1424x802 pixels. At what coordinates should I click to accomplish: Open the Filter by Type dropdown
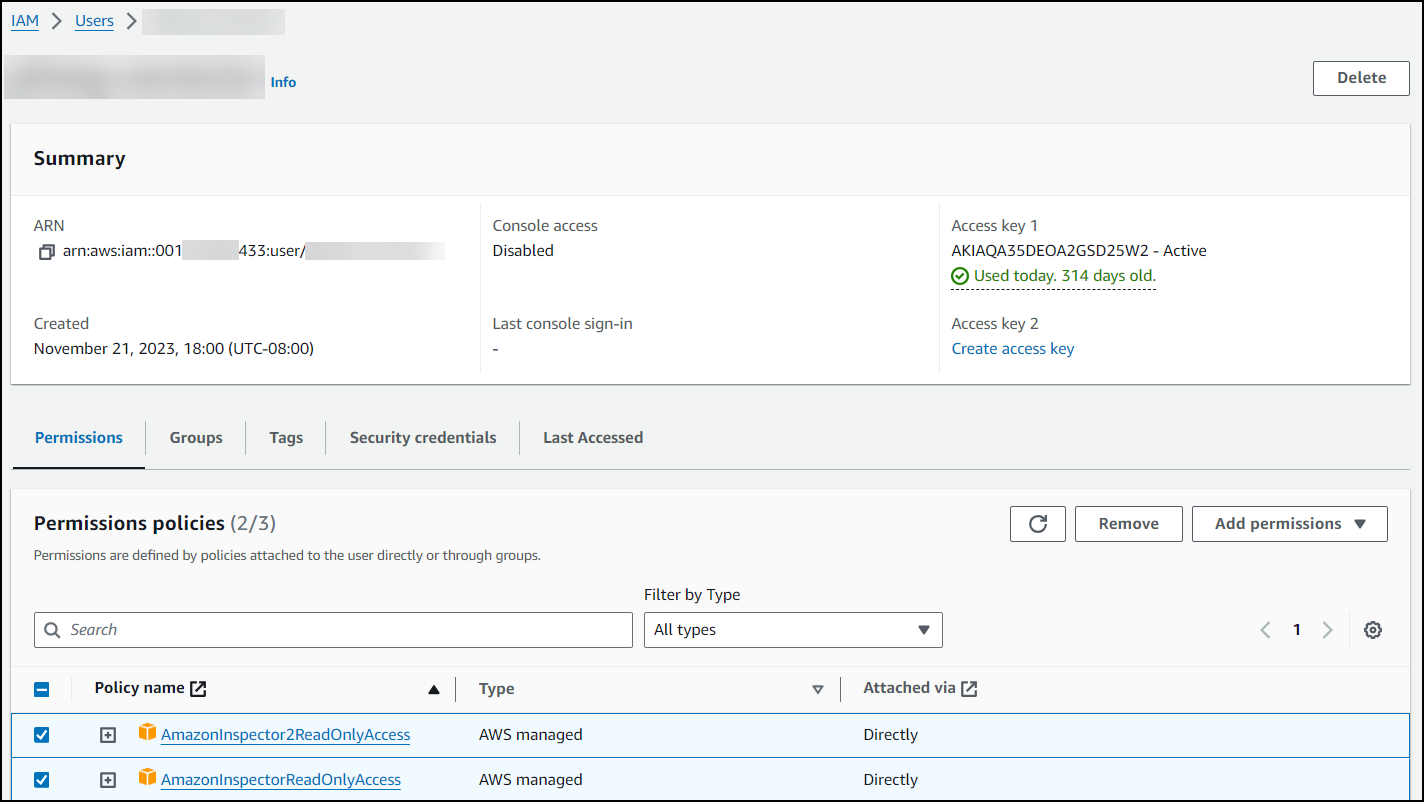[793, 630]
